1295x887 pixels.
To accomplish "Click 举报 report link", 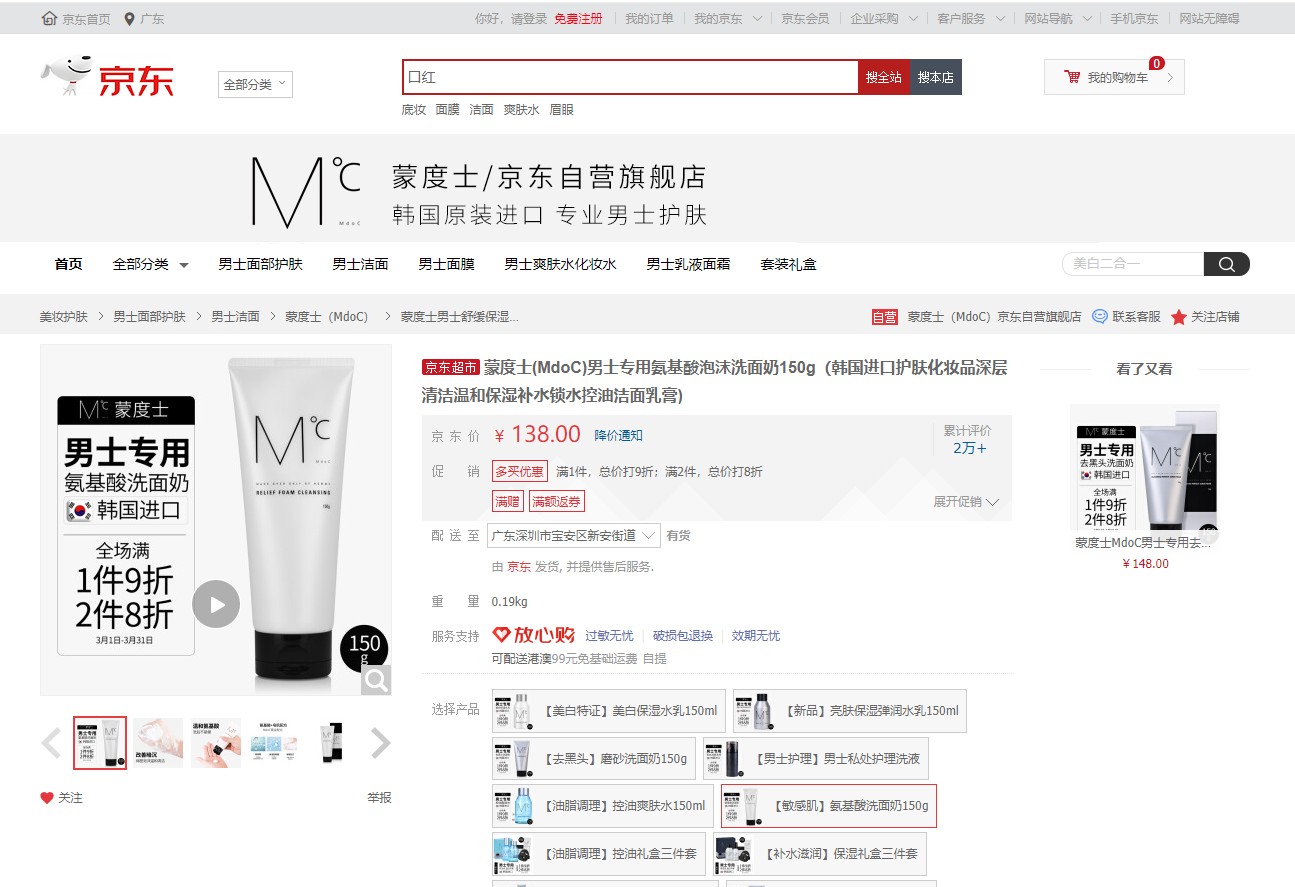I will click(x=379, y=798).
